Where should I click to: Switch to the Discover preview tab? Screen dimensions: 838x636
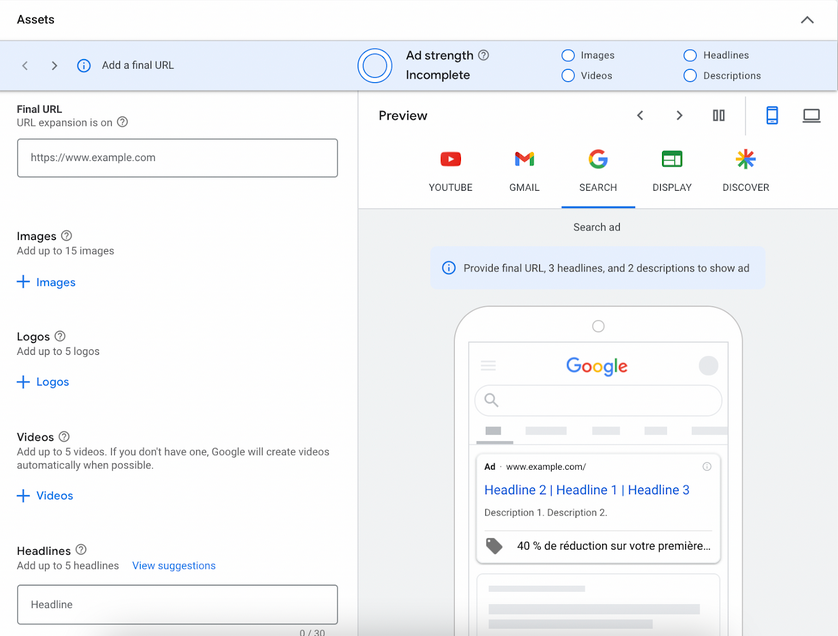(746, 170)
